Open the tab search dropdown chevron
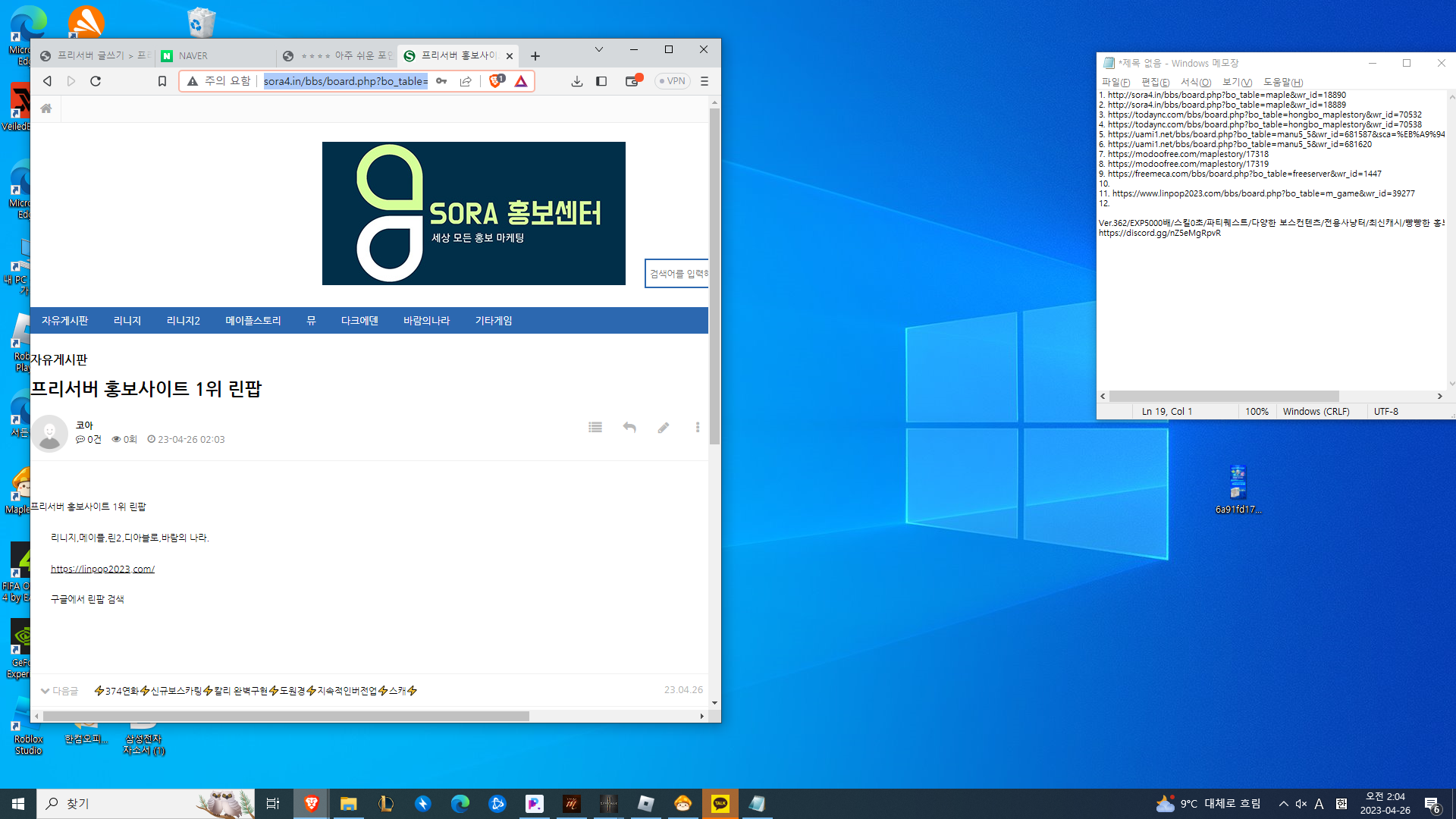This screenshot has width=1456, height=819. coord(599,49)
